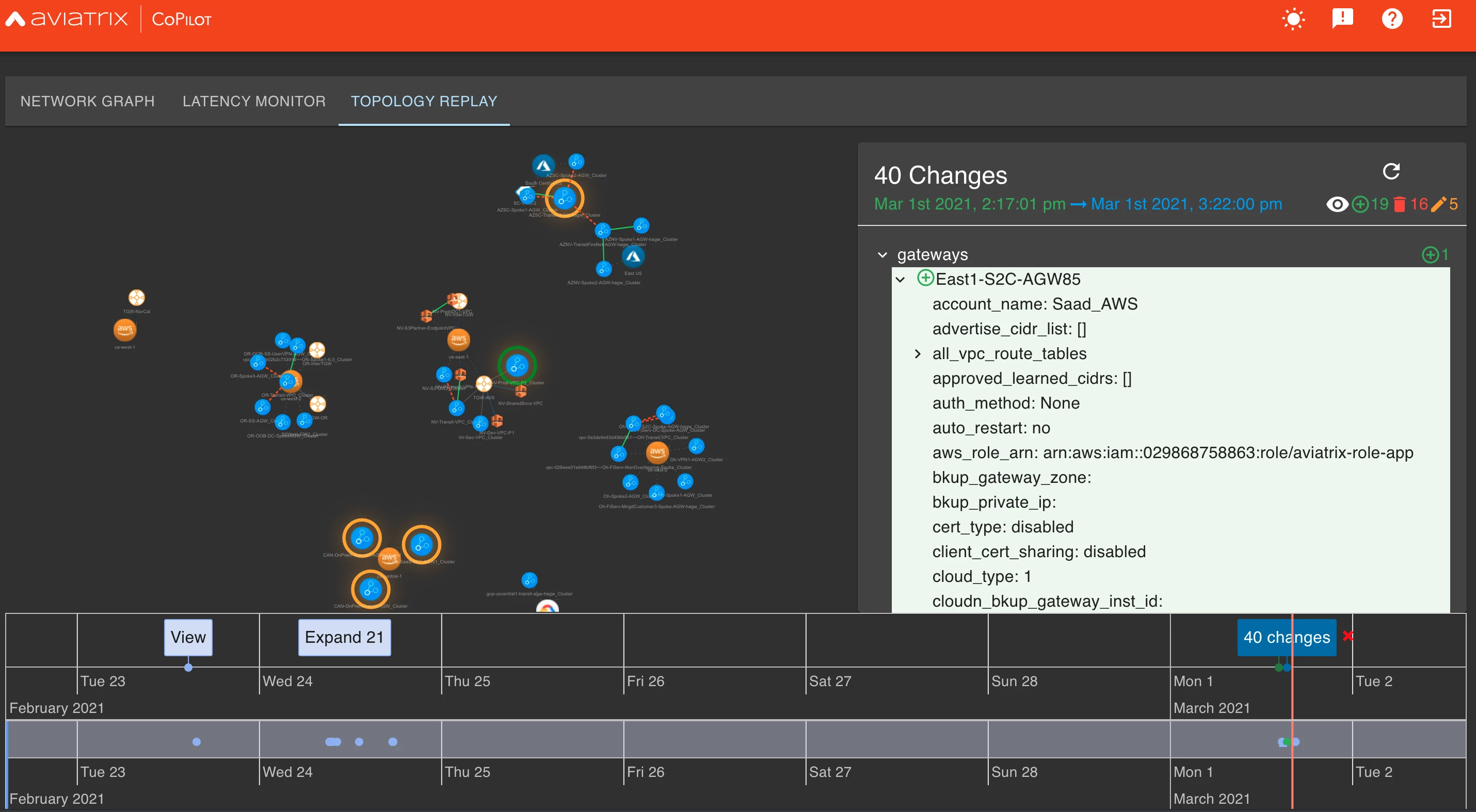This screenshot has width=1476, height=812.
Task: Click the CoPilot title in header
Action: [181, 20]
